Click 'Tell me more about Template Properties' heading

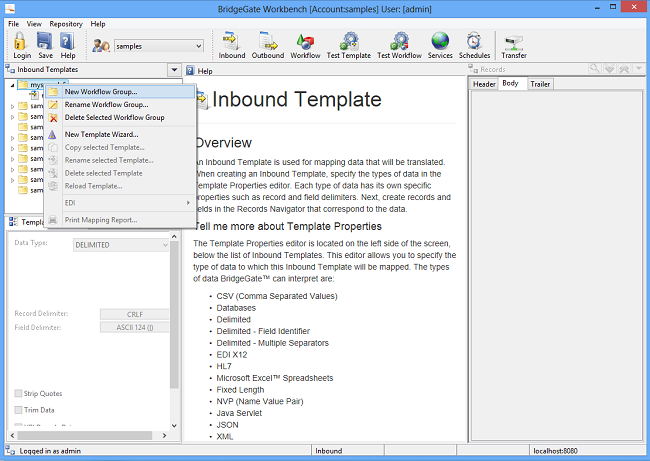tap(288, 226)
